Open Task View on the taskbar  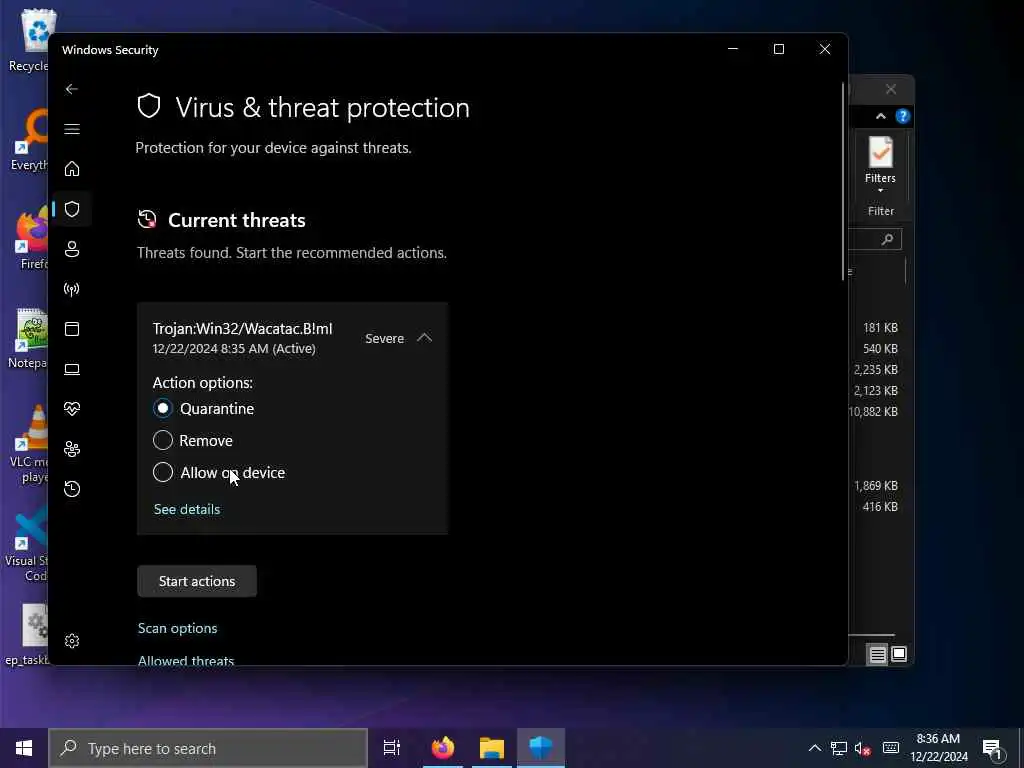pyautogui.click(x=392, y=748)
